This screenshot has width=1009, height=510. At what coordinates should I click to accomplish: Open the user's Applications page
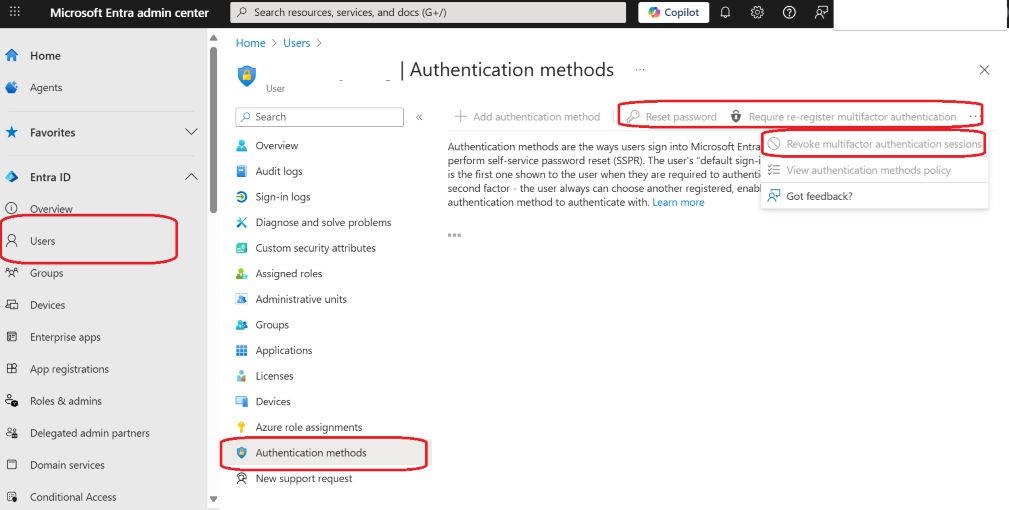[283, 351]
